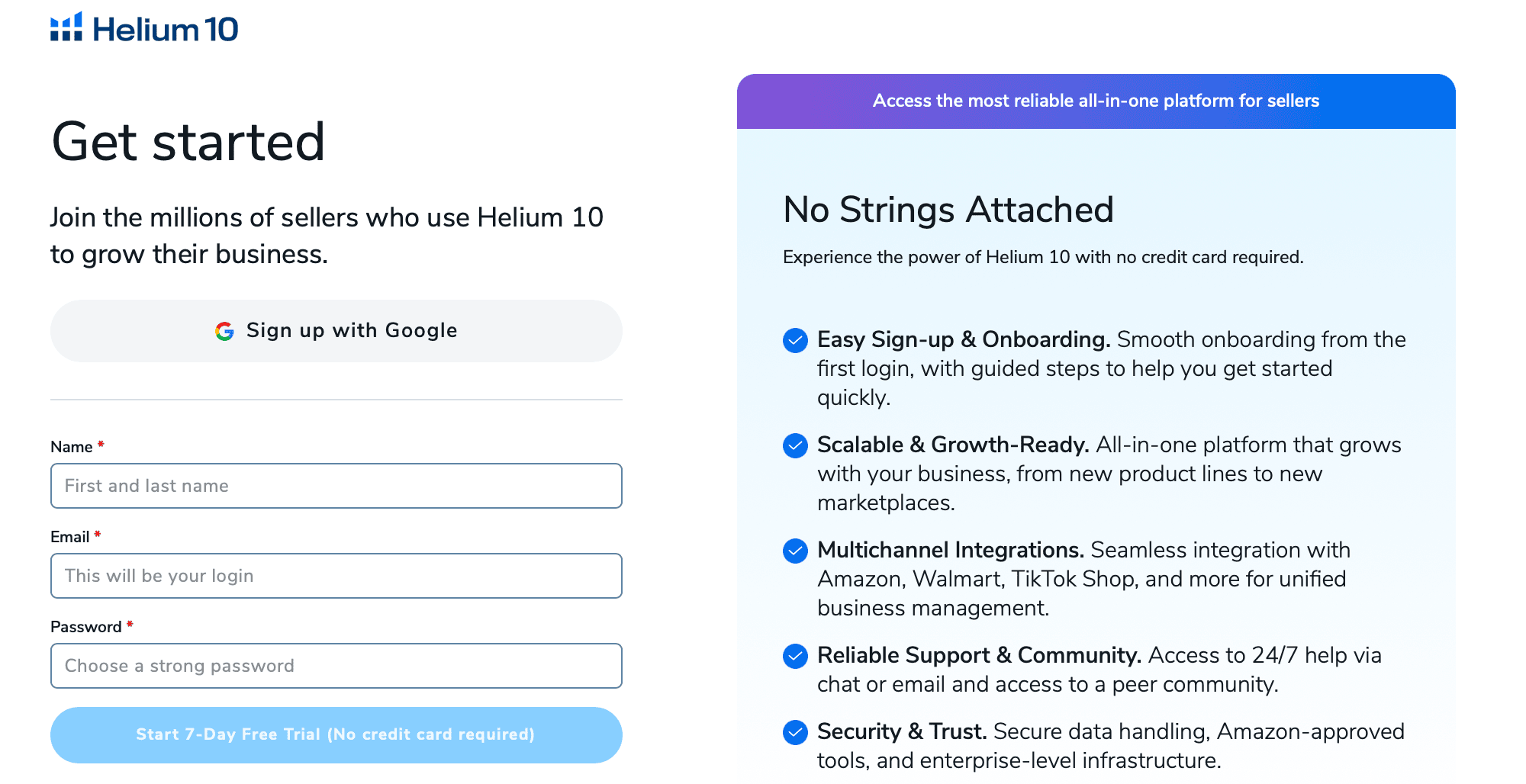Image resolution: width=1526 pixels, height=784 pixels.
Task: Click the Security & Trust checkmark icon
Action: 795,732
